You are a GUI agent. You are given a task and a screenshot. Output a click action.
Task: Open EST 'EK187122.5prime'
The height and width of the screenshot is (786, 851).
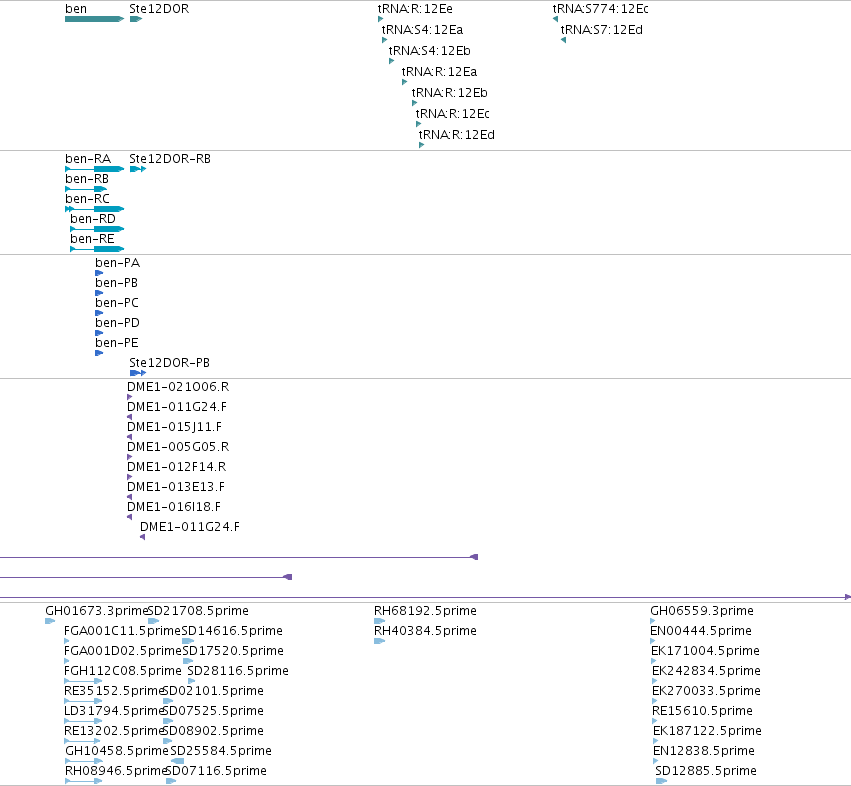point(707,731)
